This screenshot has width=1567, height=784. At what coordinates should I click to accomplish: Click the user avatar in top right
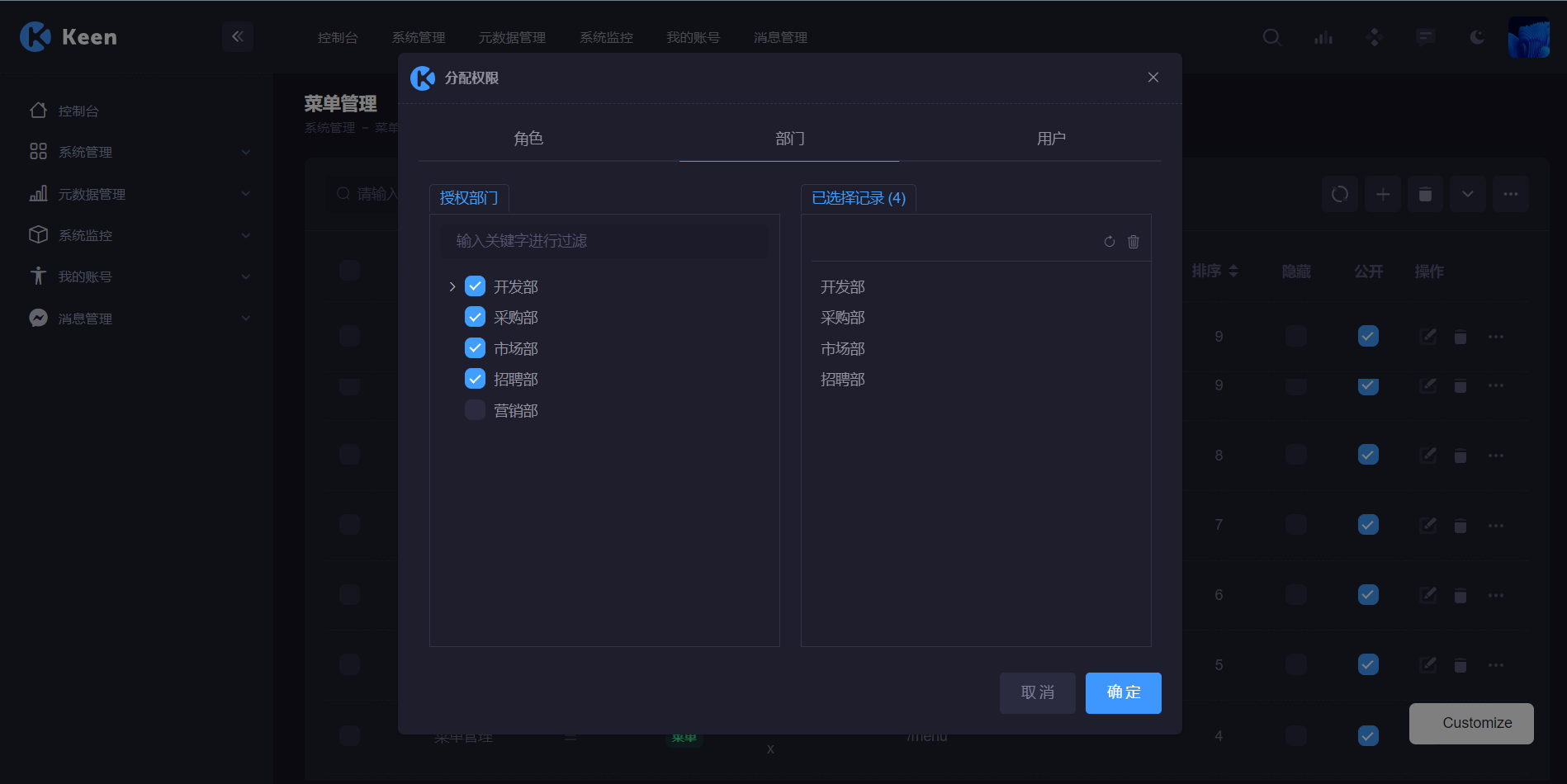(1528, 37)
